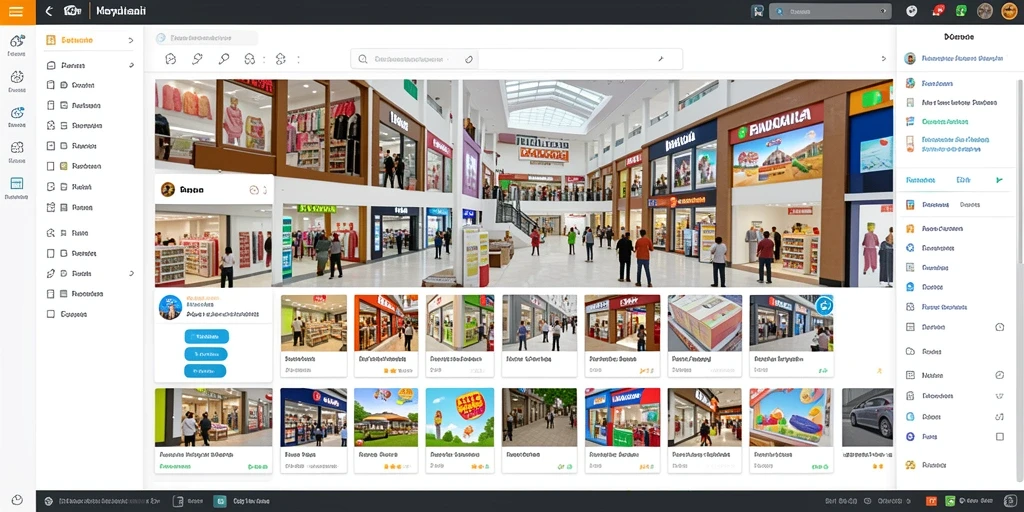Click the orange square icon in the status bar
The height and width of the screenshot is (512, 1024).
click(x=931, y=502)
